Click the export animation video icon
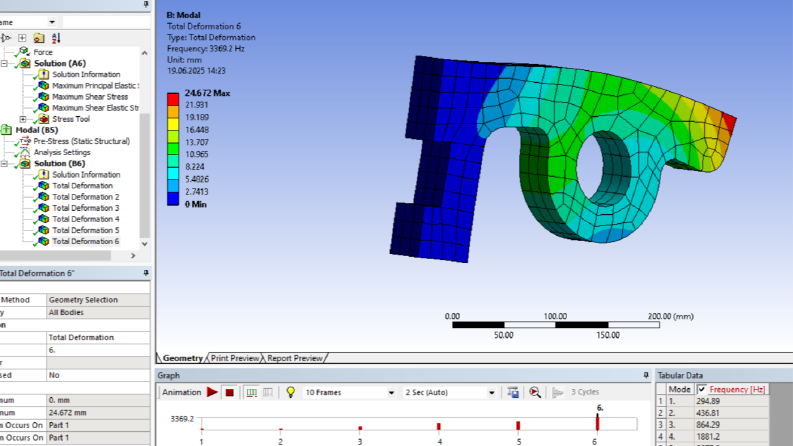Viewport: 793px width, 446px height. (x=513, y=392)
